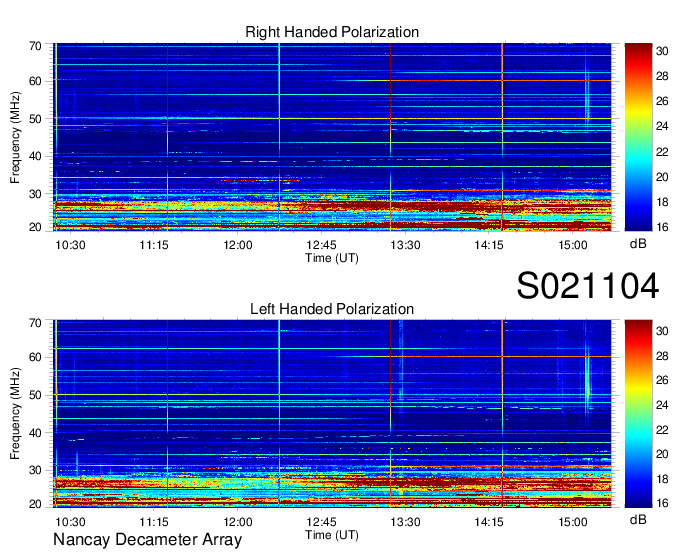Click the 16 dB tick on top colorbar
Viewport: 680px width, 552px height.
click(x=662, y=227)
